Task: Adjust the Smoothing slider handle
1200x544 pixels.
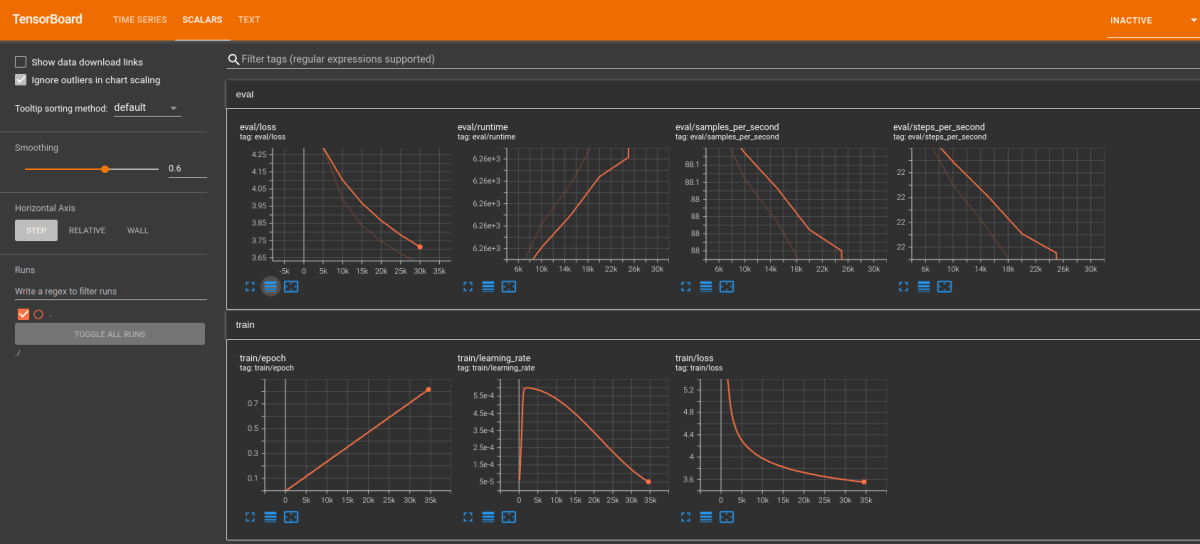Action: point(105,169)
